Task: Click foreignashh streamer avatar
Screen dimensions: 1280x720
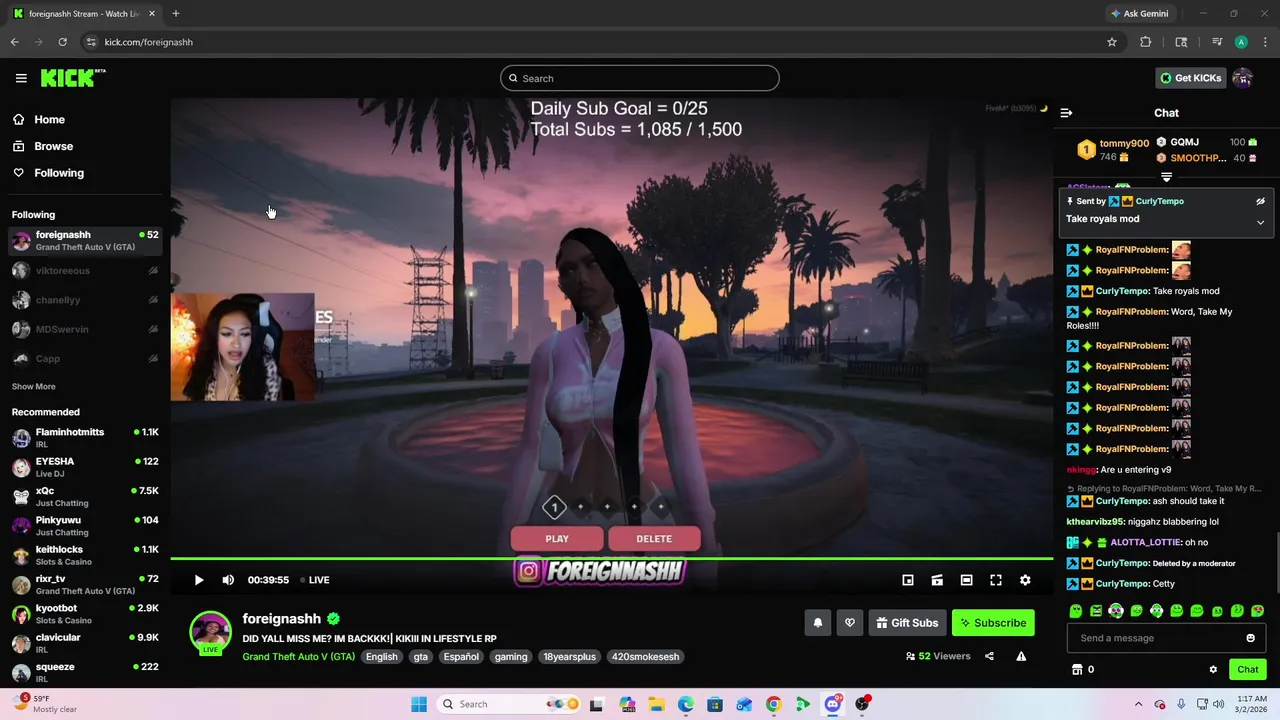Action: click(211, 633)
